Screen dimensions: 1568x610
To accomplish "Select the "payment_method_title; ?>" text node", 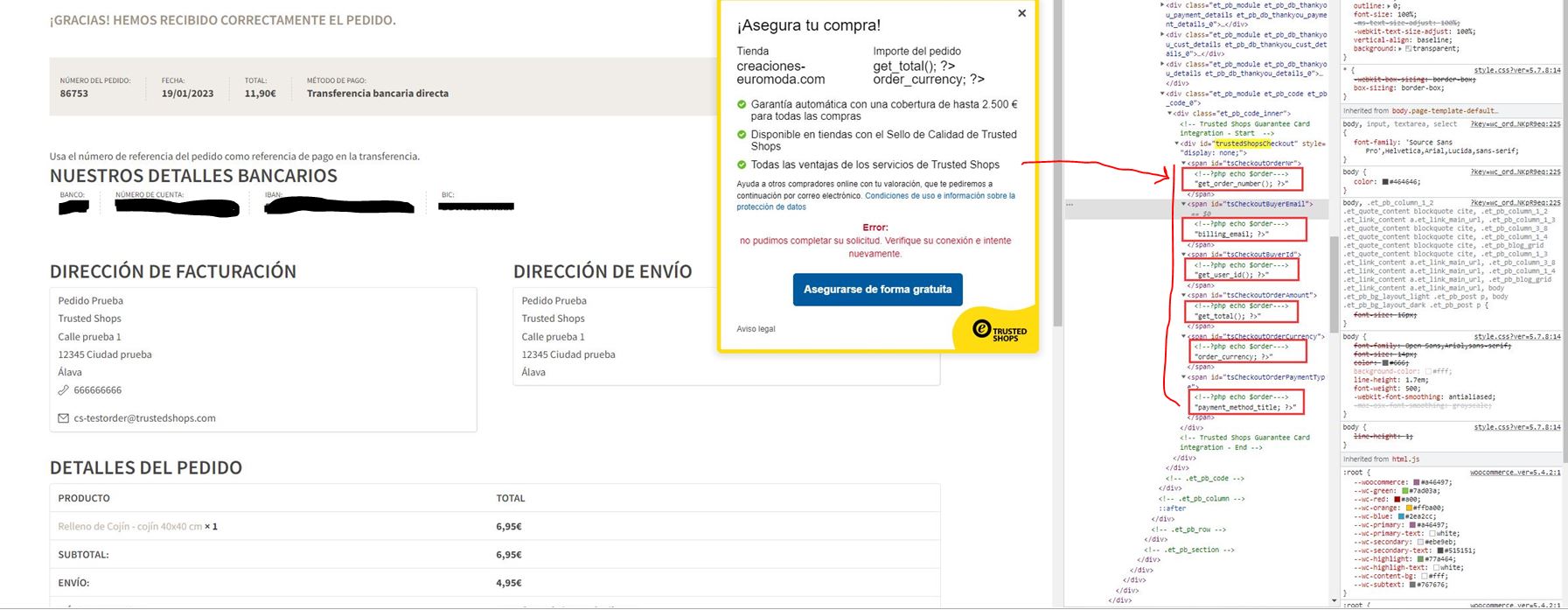I will pos(1246,408).
